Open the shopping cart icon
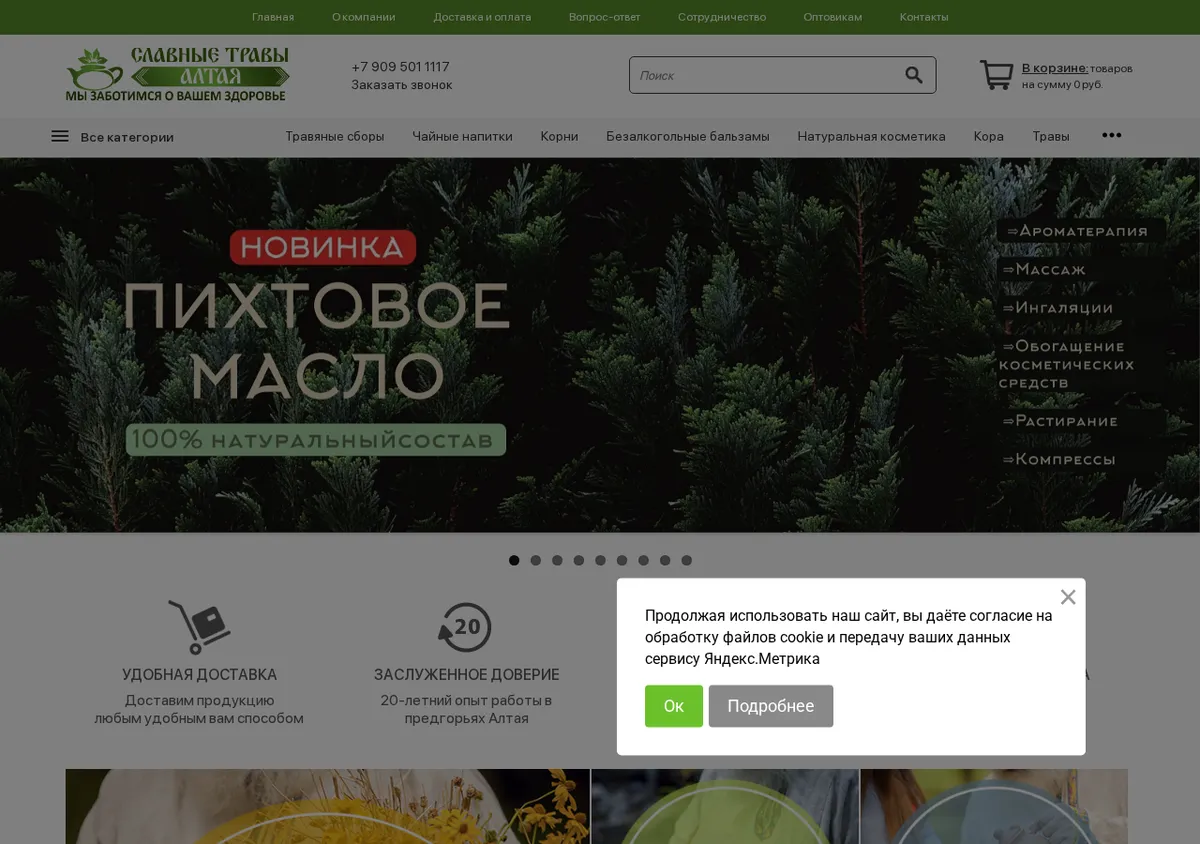This screenshot has width=1200, height=844. 996,75
